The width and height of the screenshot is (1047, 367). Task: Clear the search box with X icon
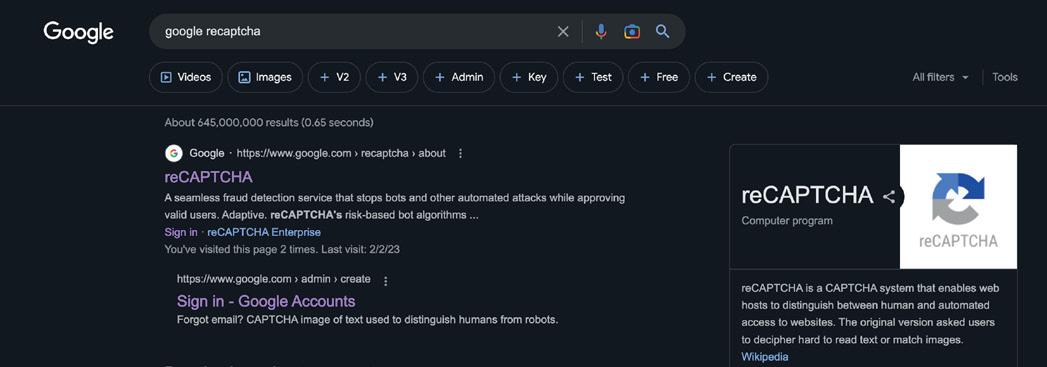tap(563, 31)
